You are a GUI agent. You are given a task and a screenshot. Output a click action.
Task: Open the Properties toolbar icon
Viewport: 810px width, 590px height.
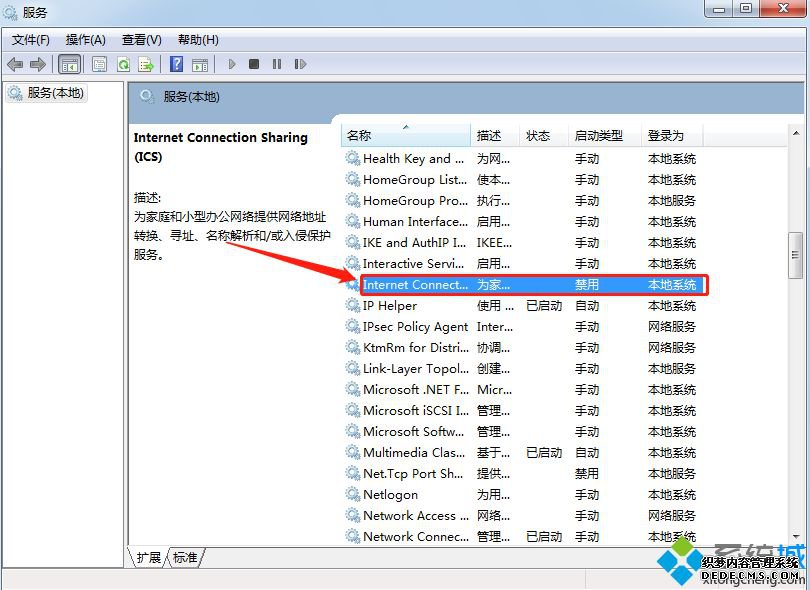99,65
